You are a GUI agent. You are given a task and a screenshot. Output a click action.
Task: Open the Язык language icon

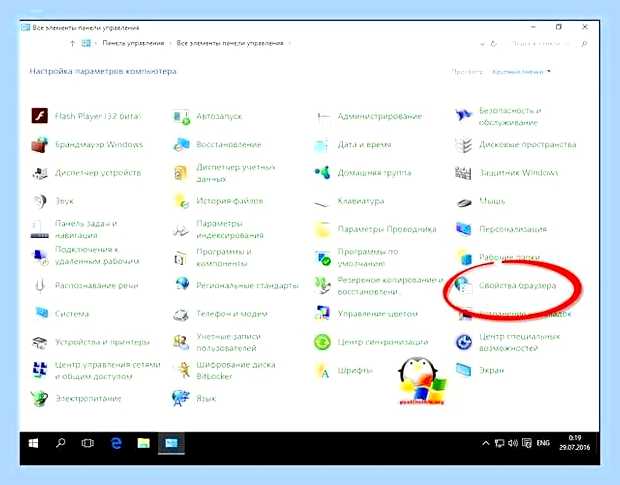point(181,398)
